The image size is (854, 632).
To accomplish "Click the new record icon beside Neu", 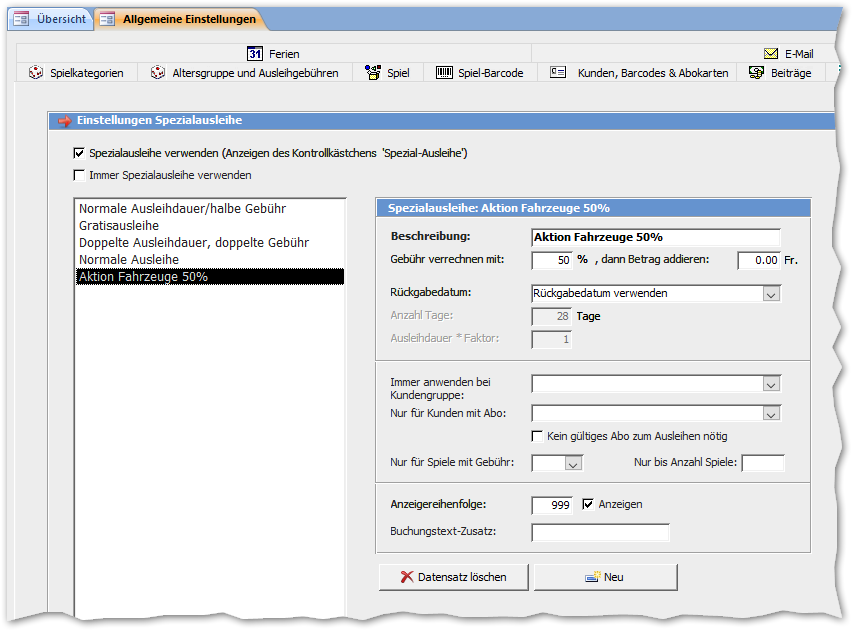I will point(593,577).
